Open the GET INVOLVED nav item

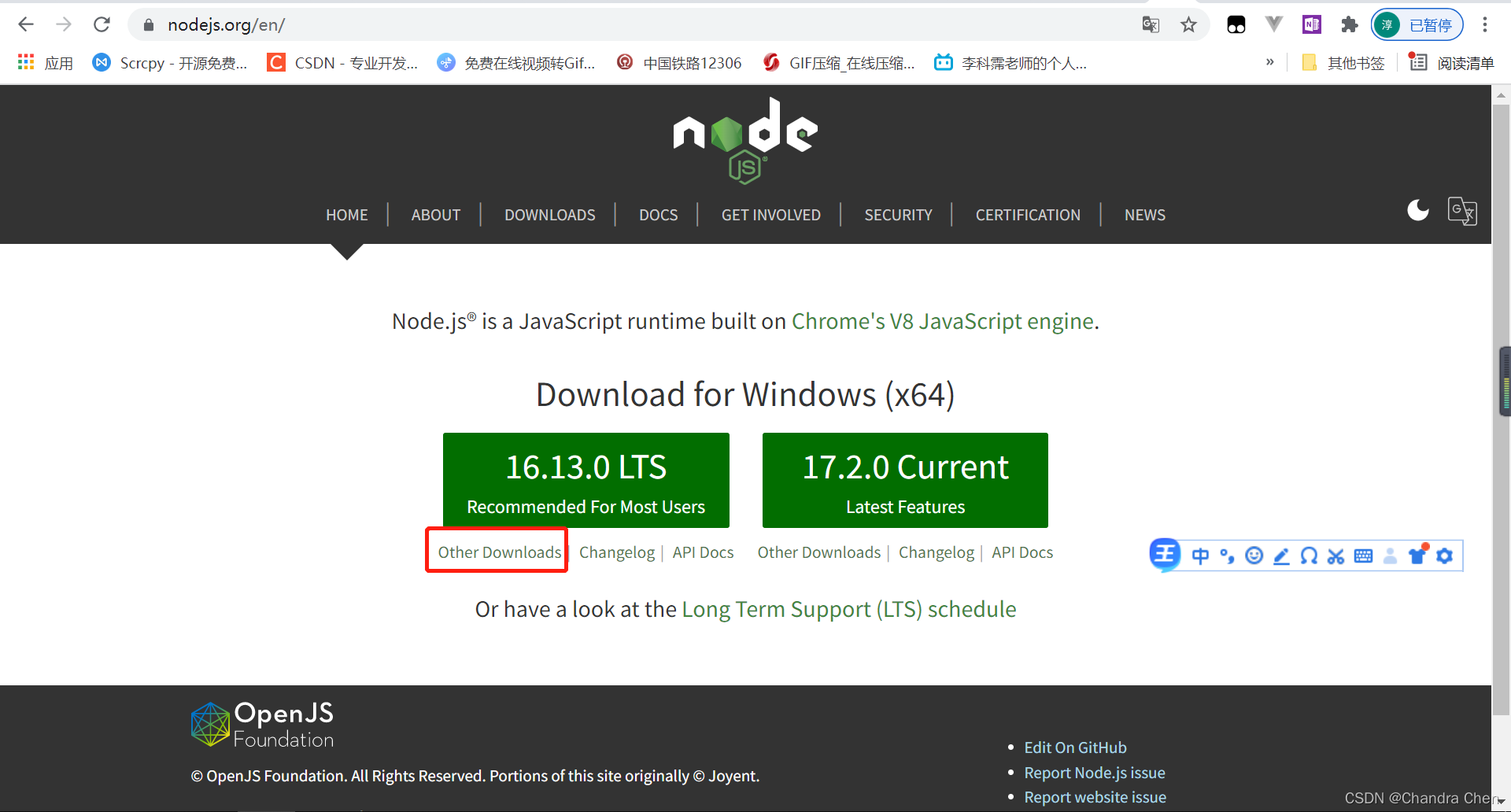pyautogui.click(x=771, y=215)
